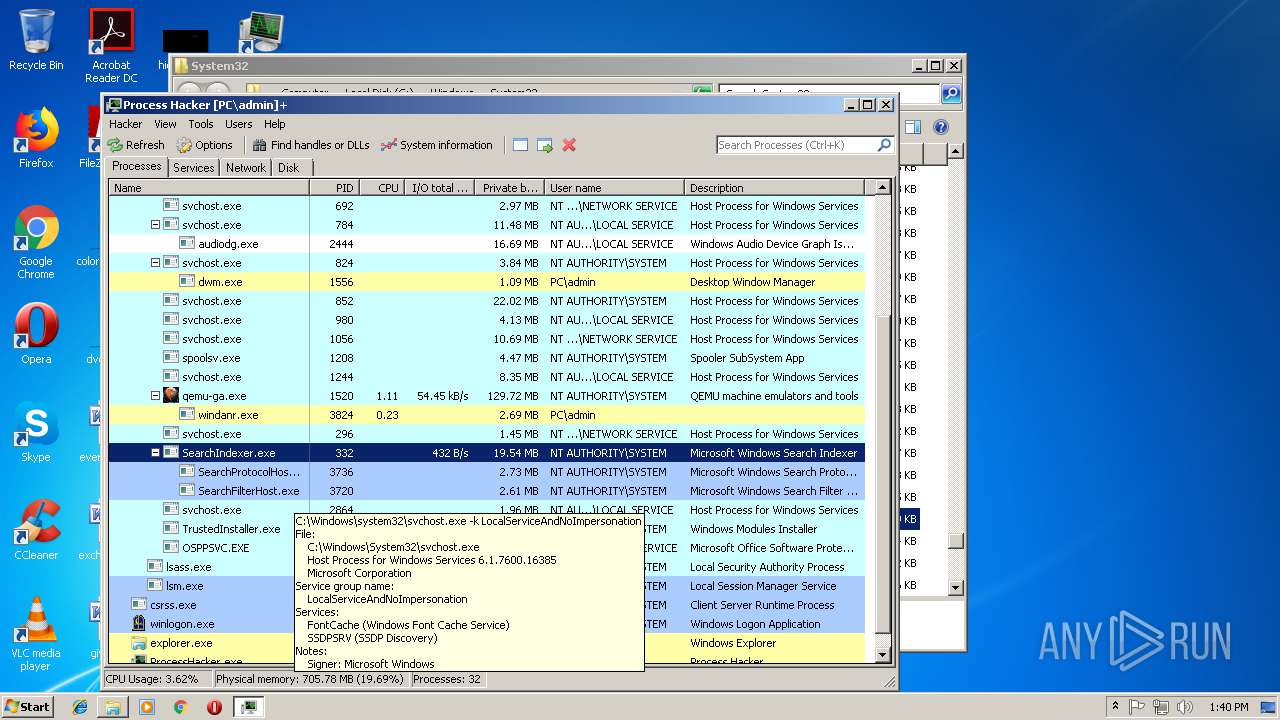Click the Physical memory status bar entry
This screenshot has height=720, width=1280.
coord(310,679)
